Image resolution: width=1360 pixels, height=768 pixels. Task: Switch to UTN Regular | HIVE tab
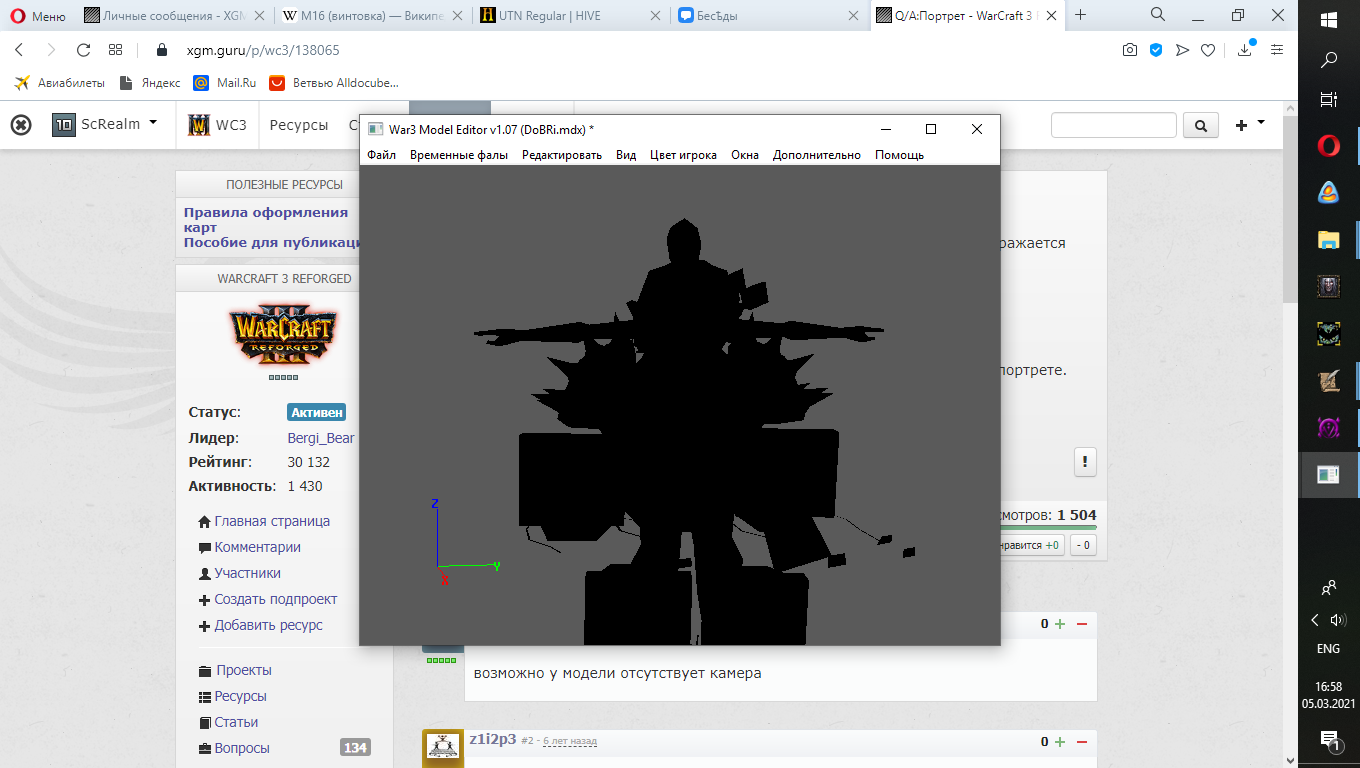[568, 16]
